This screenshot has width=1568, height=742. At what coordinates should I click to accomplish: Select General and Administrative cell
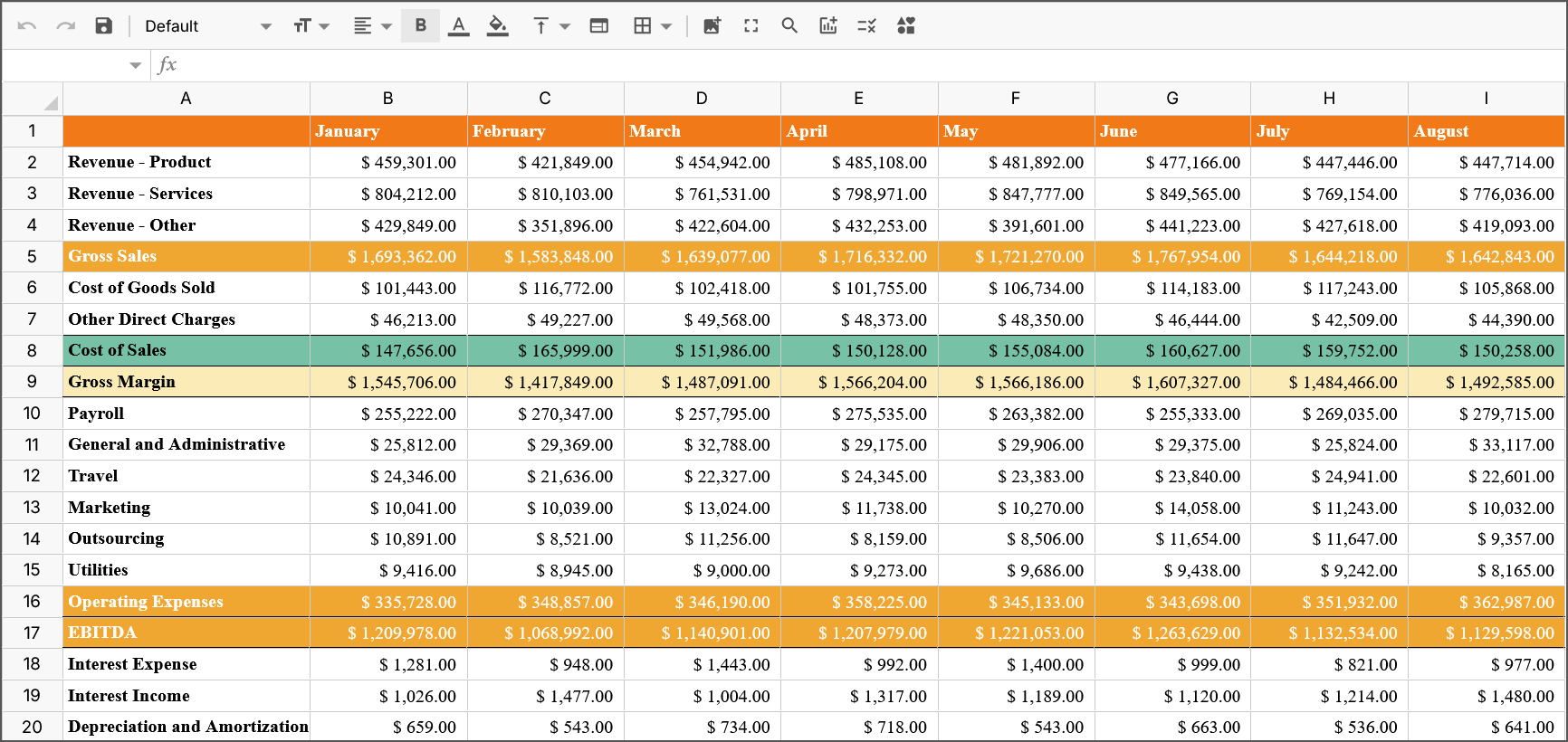point(186,444)
